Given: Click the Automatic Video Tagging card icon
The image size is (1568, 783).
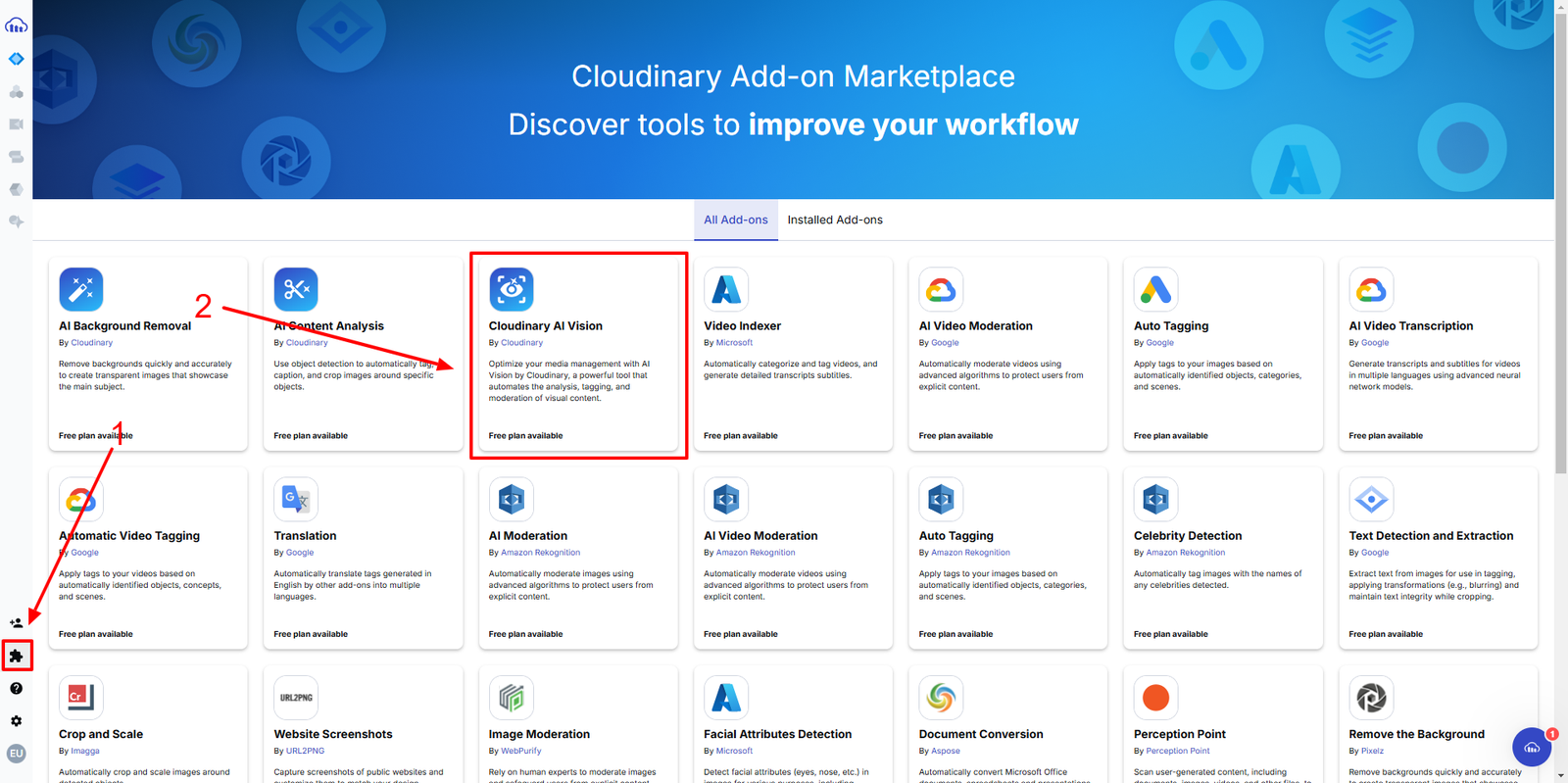Looking at the screenshot, I should (81, 499).
